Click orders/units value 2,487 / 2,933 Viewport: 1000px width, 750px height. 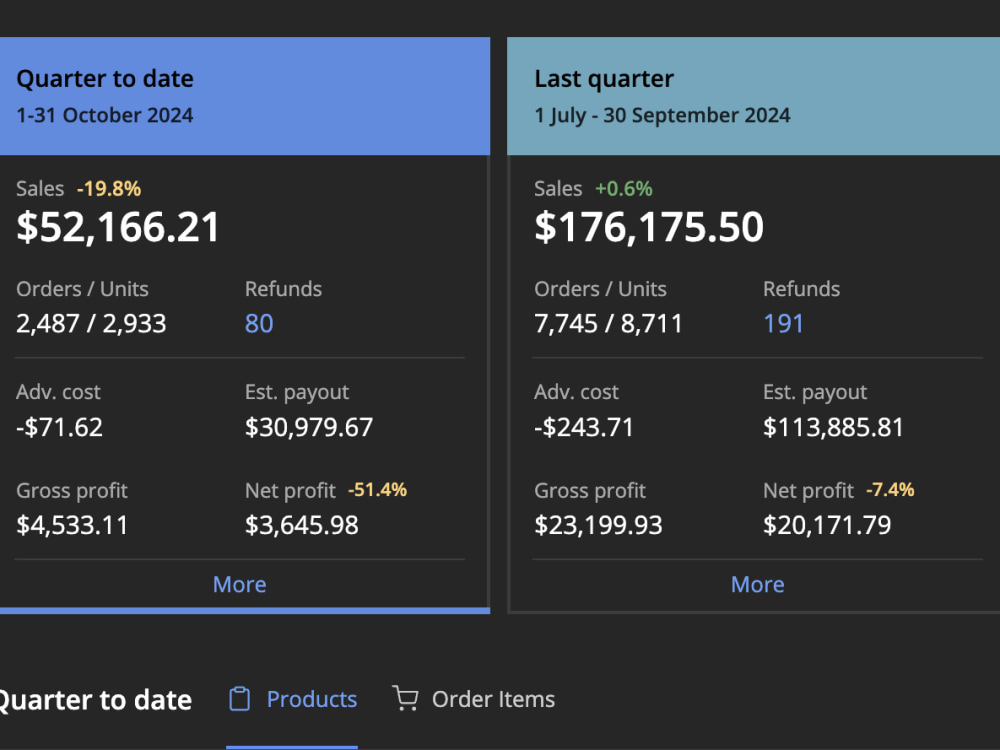pos(91,323)
